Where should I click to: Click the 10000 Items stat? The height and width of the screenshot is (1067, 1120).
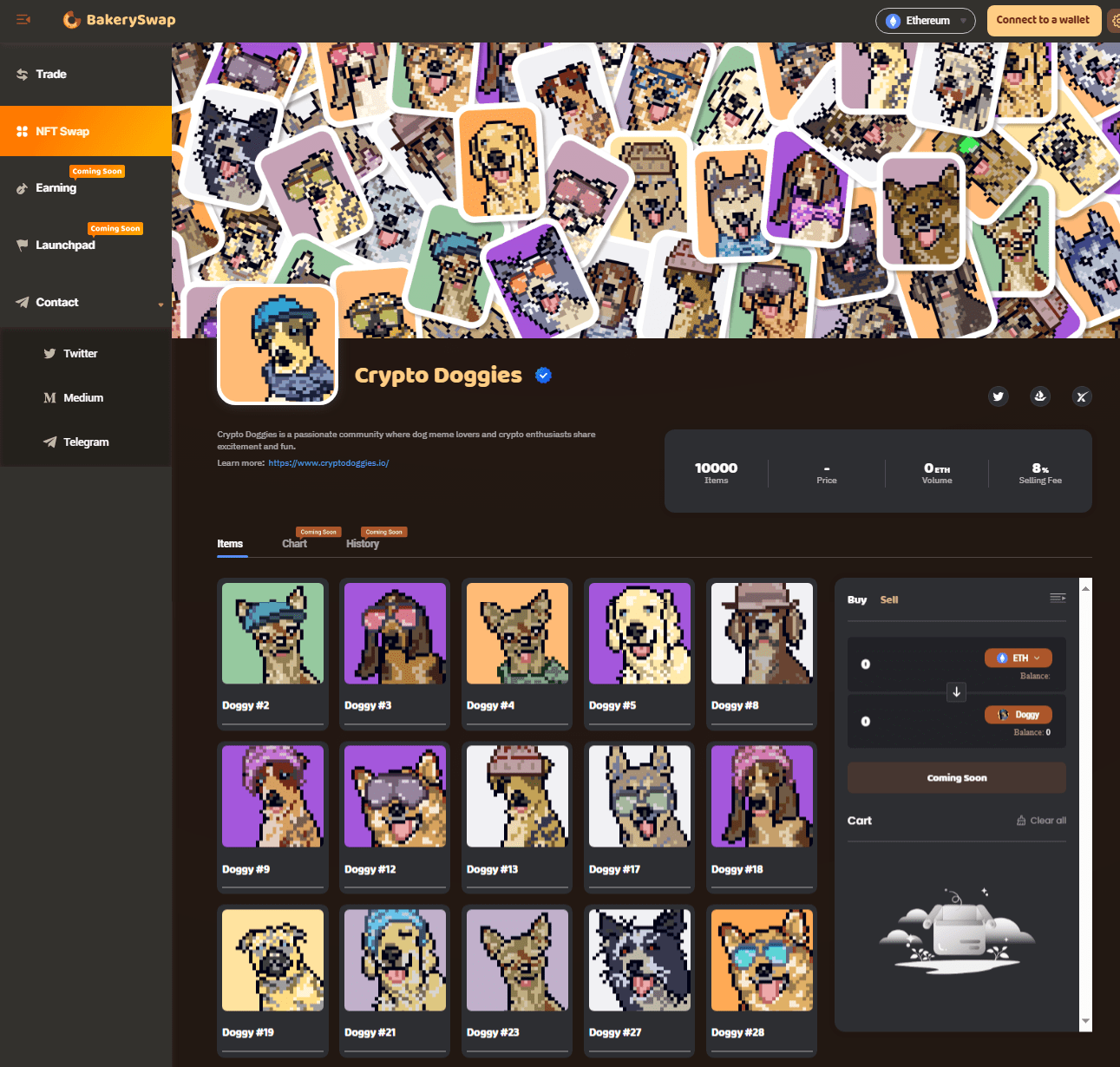(x=716, y=473)
